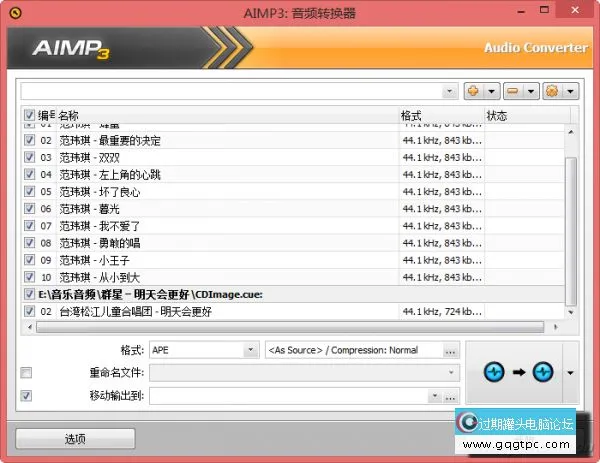Uncheck track 06 暮光
Screen dimensions: 600x463
(29, 209)
